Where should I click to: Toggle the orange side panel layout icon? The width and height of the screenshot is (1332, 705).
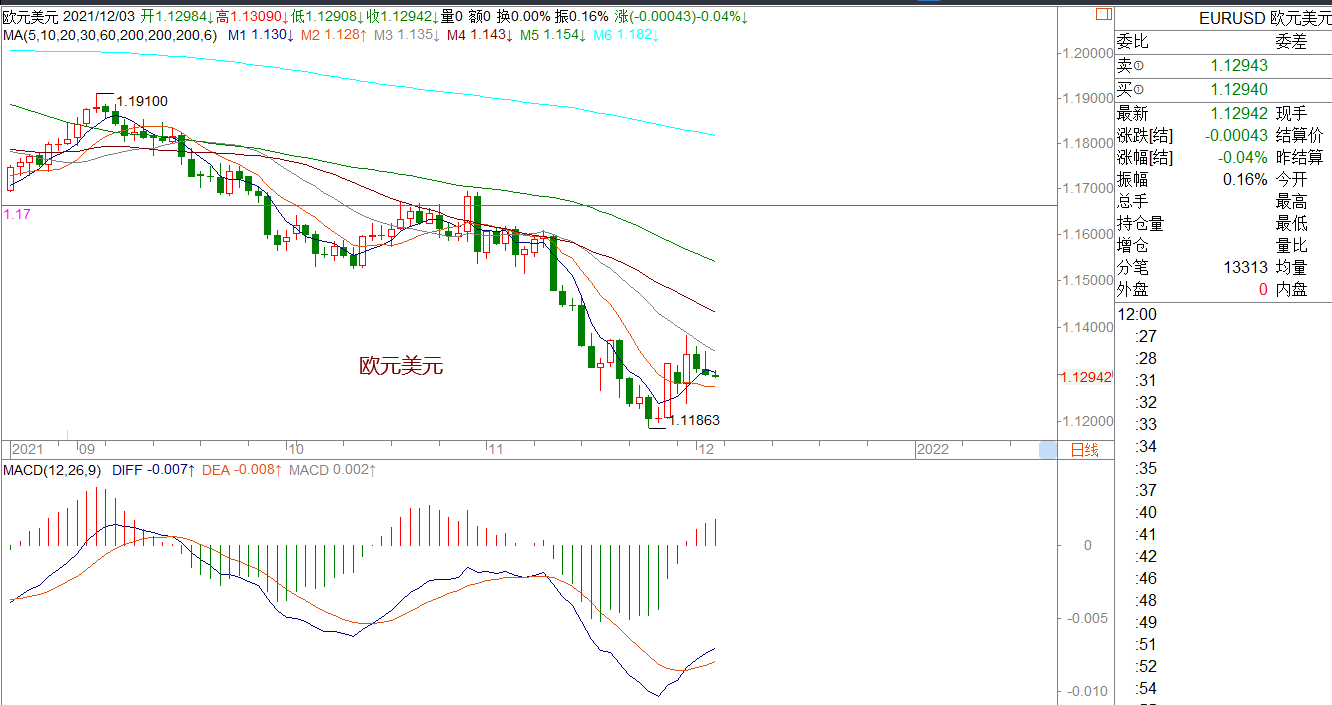pos(1103,15)
